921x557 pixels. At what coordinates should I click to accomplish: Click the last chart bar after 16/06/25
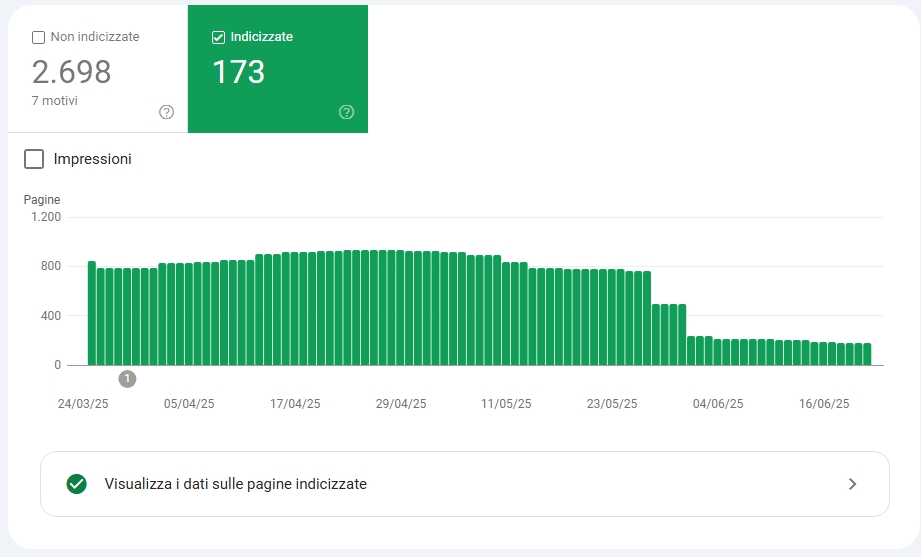pos(867,354)
